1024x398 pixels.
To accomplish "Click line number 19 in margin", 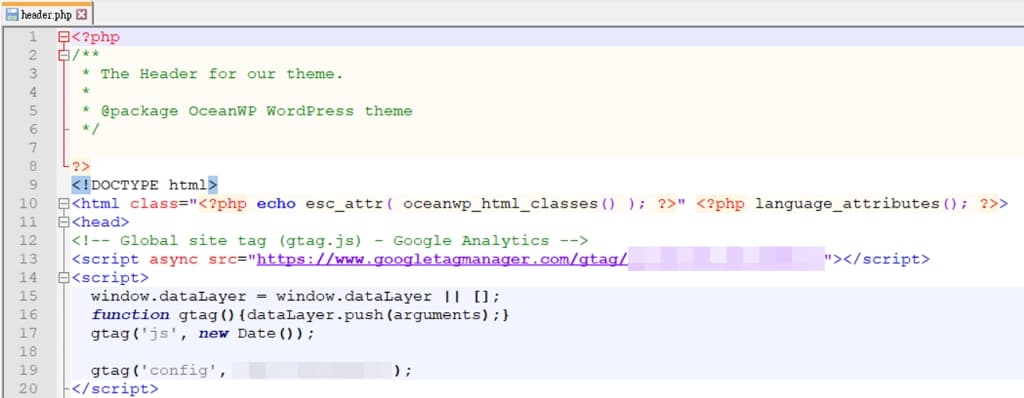I will coord(28,371).
